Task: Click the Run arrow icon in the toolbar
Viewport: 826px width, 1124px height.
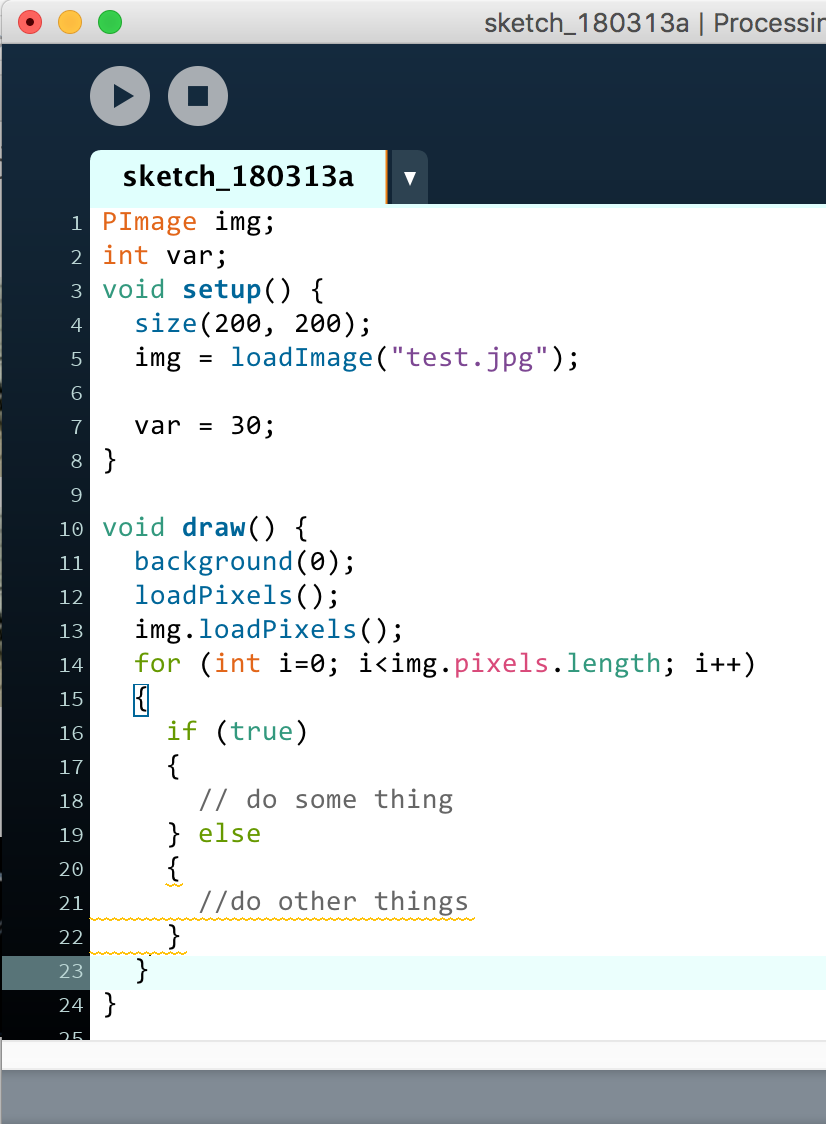Action: pos(119,96)
